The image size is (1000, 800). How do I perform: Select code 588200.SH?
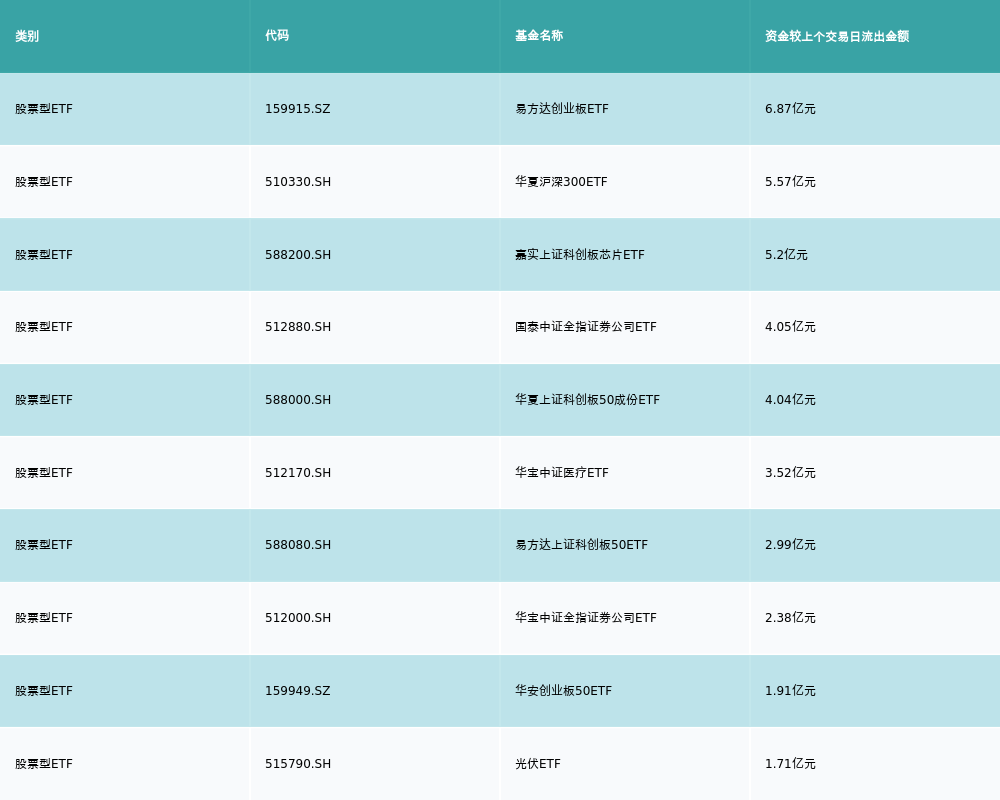click(298, 255)
